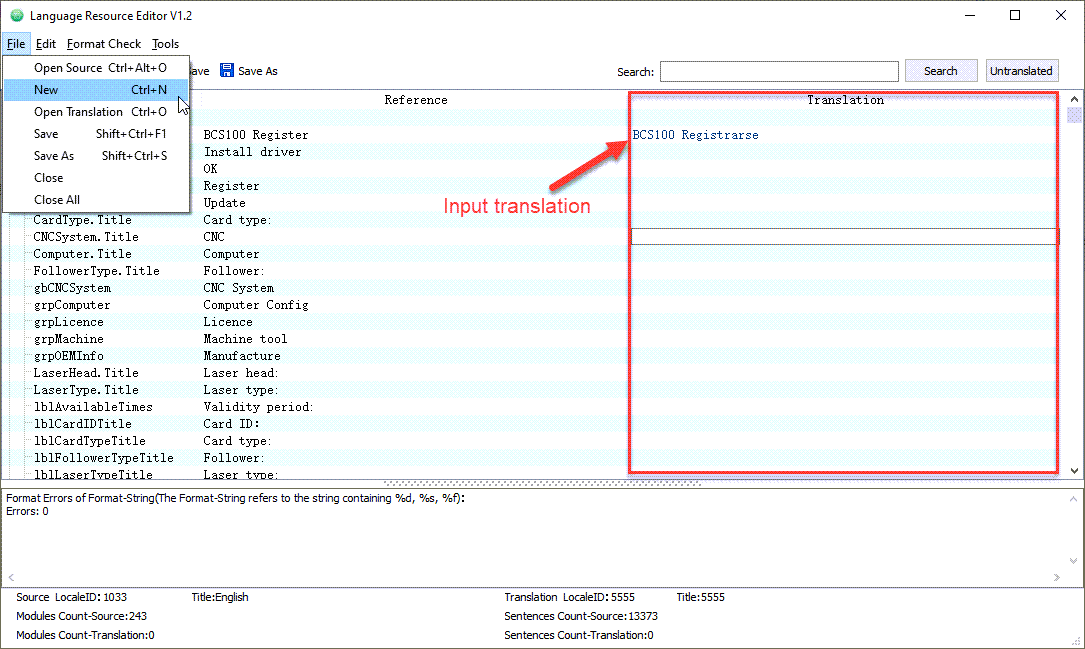This screenshot has width=1085, height=649.
Task: Open the Edit menu
Action: [46, 44]
